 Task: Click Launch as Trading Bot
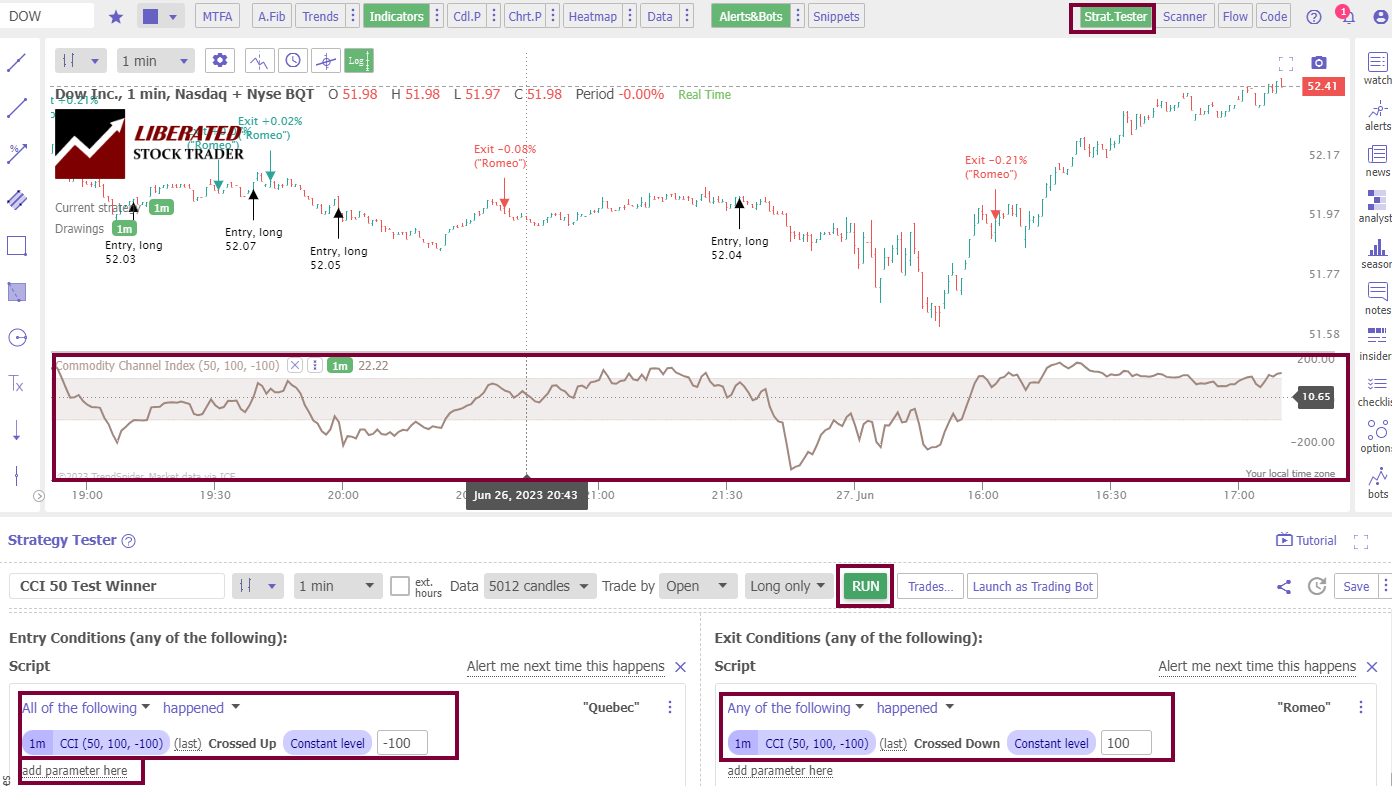(1032, 586)
